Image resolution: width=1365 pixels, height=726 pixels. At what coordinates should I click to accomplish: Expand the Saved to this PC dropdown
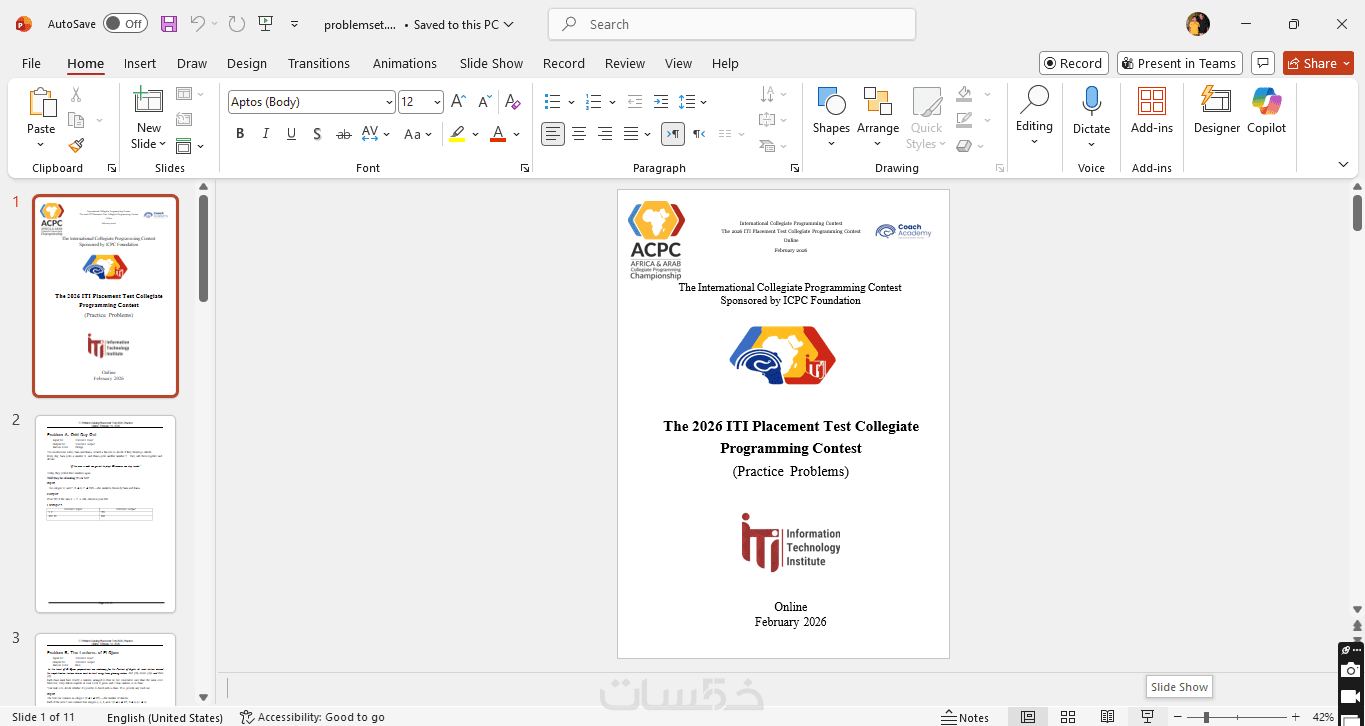pyautogui.click(x=464, y=24)
